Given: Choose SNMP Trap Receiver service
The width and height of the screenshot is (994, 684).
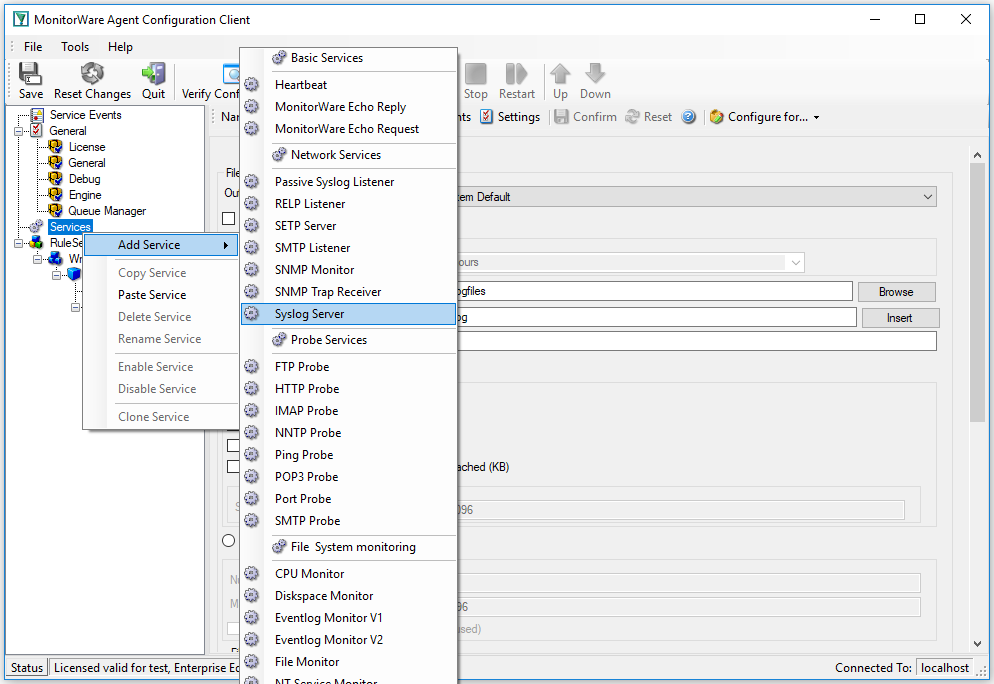Looking at the screenshot, I should click(x=349, y=292).
